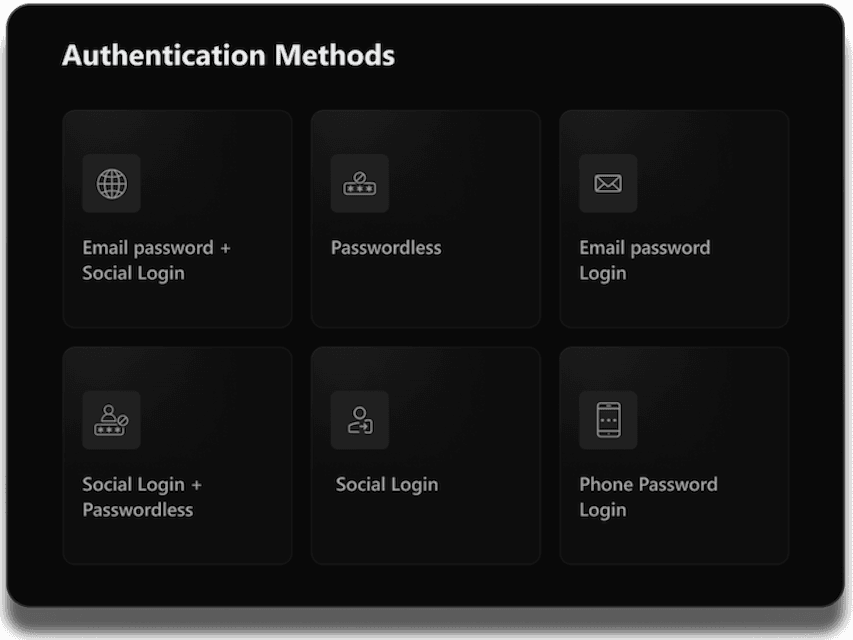Click the smartphone icon for Phone Password Login

pyautogui.click(x=607, y=420)
